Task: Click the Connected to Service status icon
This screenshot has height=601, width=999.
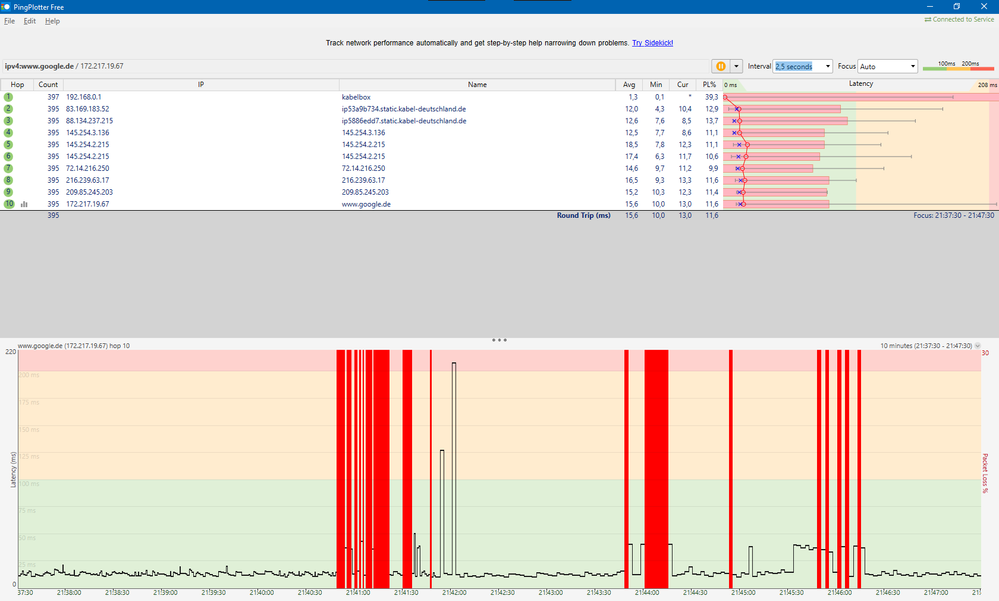Action: (x=928, y=20)
